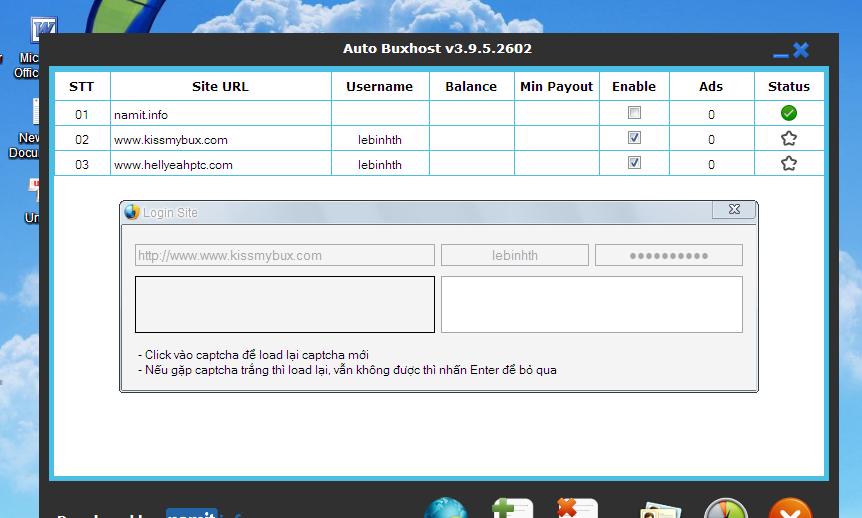Click the Min Payout column header
The width and height of the screenshot is (862, 518).
click(x=556, y=86)
